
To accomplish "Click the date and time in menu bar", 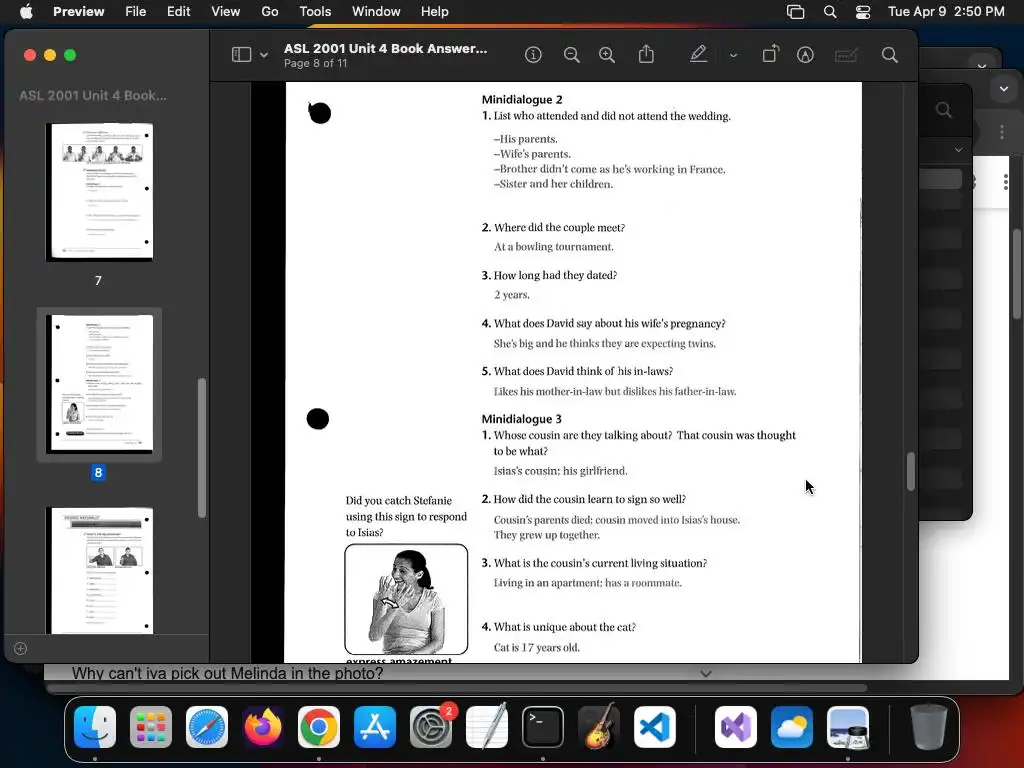I will coord(946,11).
